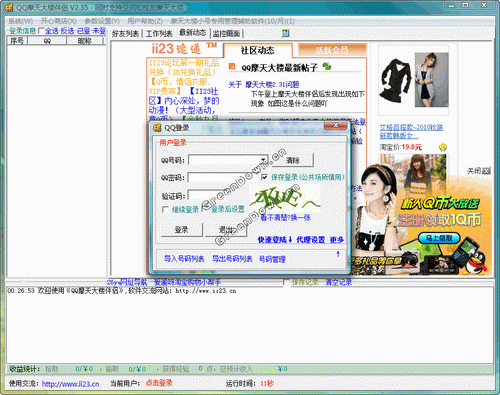Click the 全选 select-all link
This screenshot has height=395, width=500.
(52, 31)
